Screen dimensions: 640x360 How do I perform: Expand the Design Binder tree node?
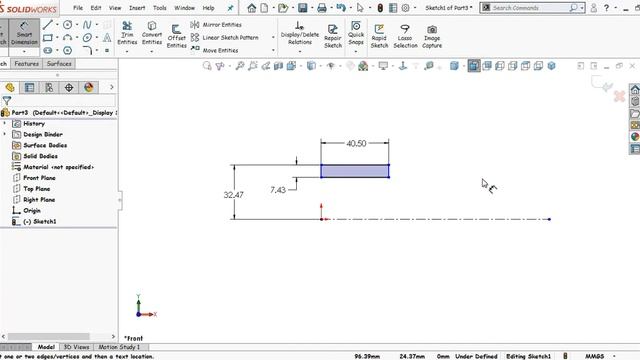tap(5, 134)
